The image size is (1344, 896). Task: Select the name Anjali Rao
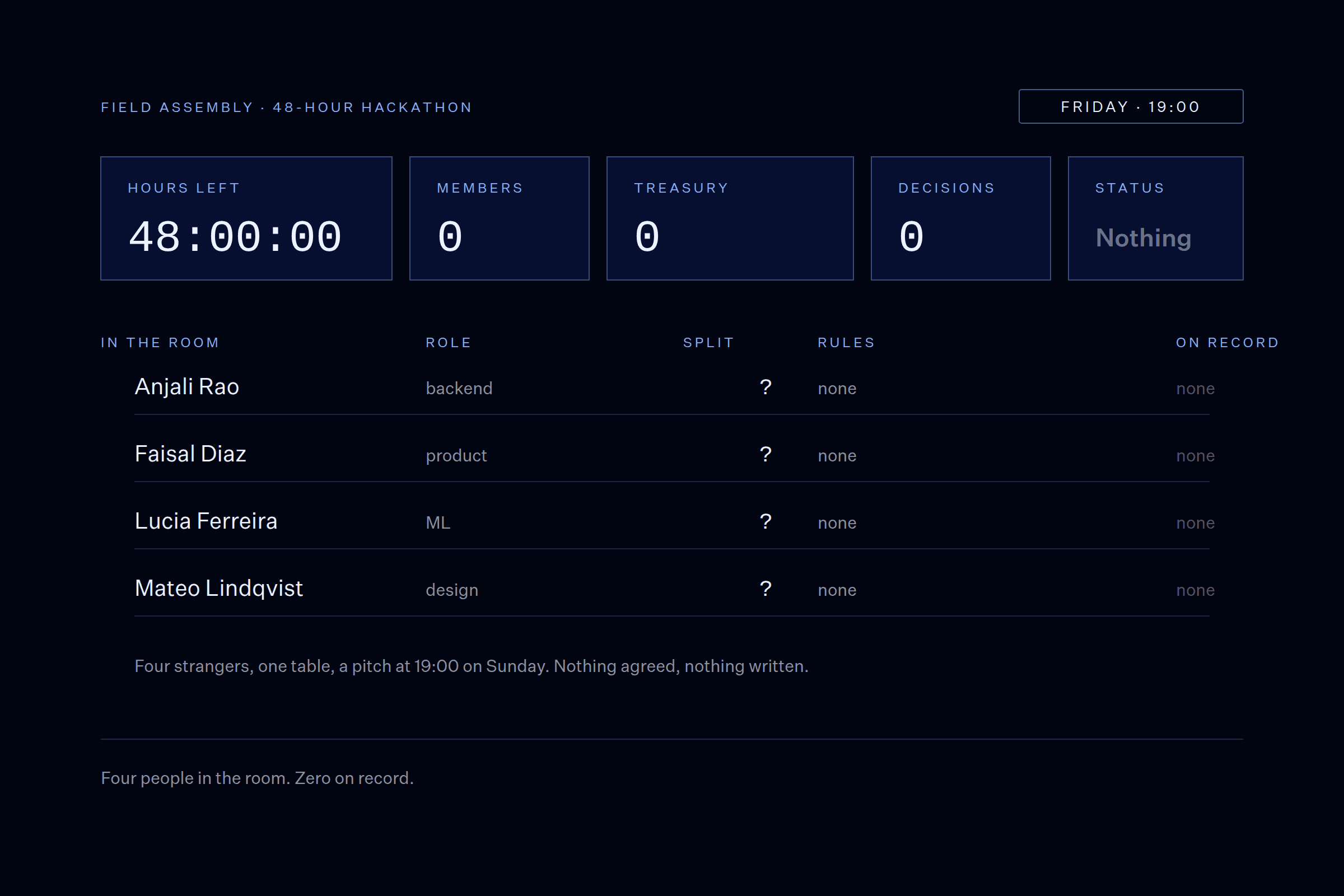(x=187, y=387)
